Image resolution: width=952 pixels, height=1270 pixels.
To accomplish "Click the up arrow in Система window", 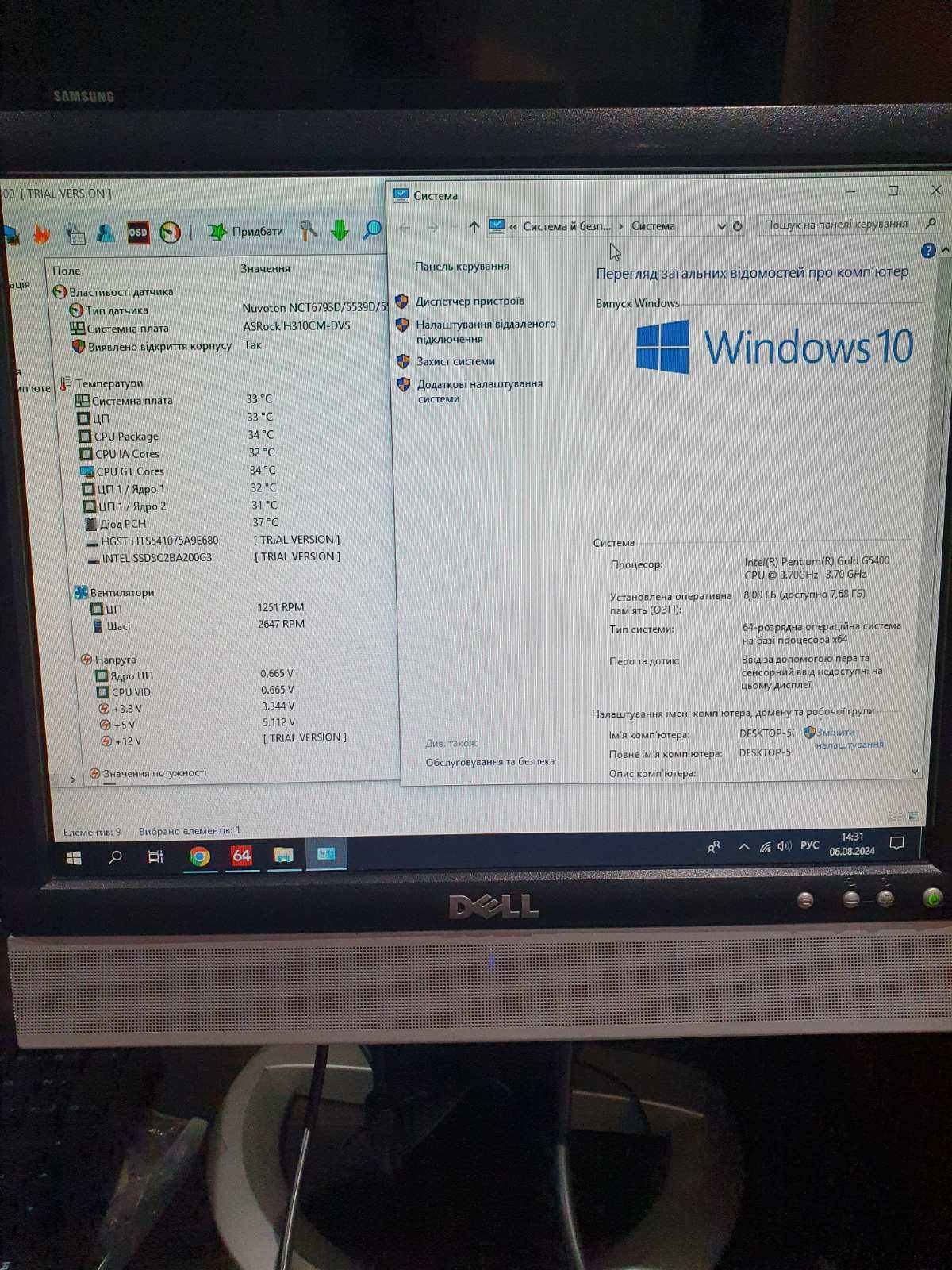I will click(x=474, y=227).
